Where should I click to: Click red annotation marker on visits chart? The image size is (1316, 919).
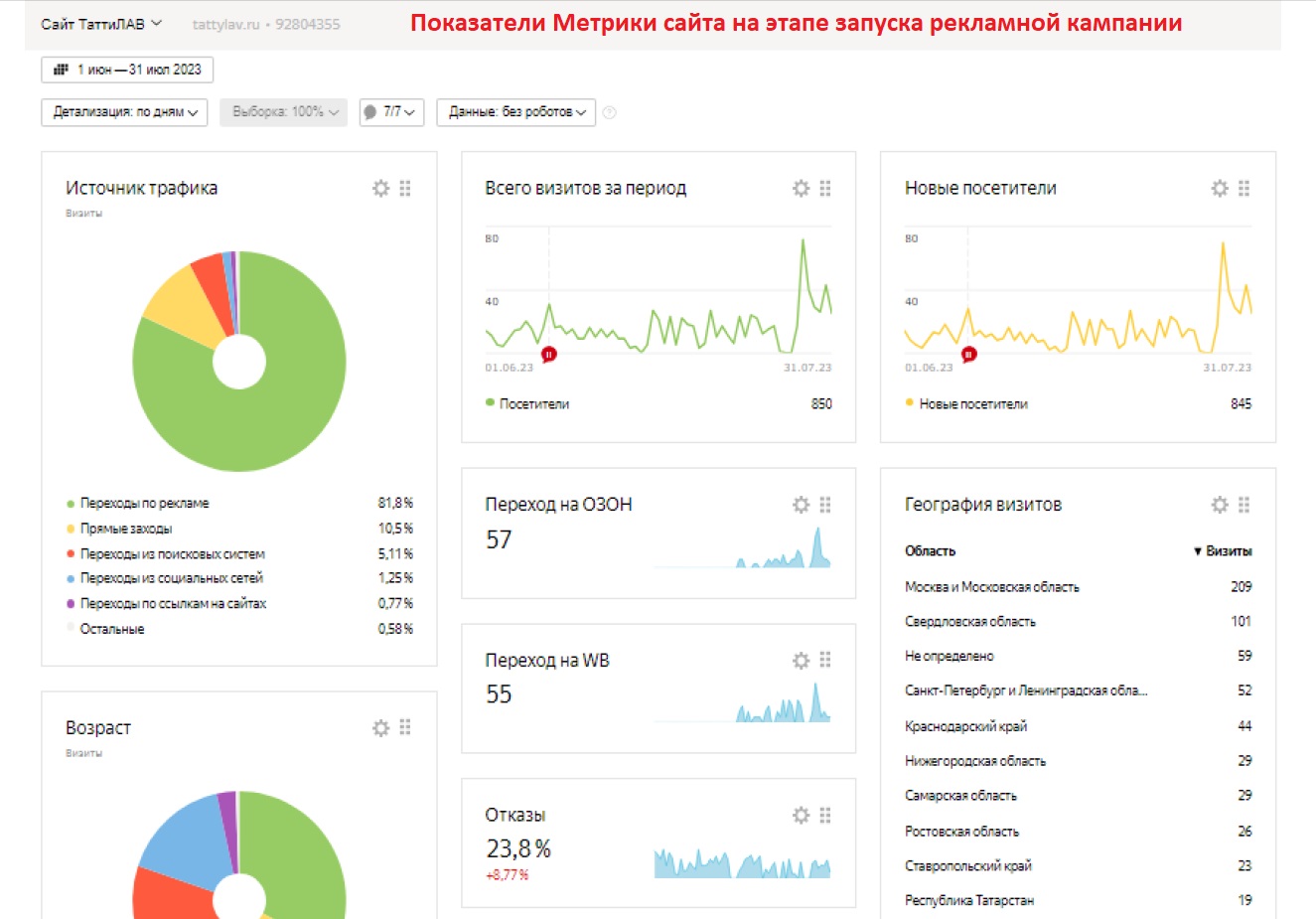coord(548,354)
